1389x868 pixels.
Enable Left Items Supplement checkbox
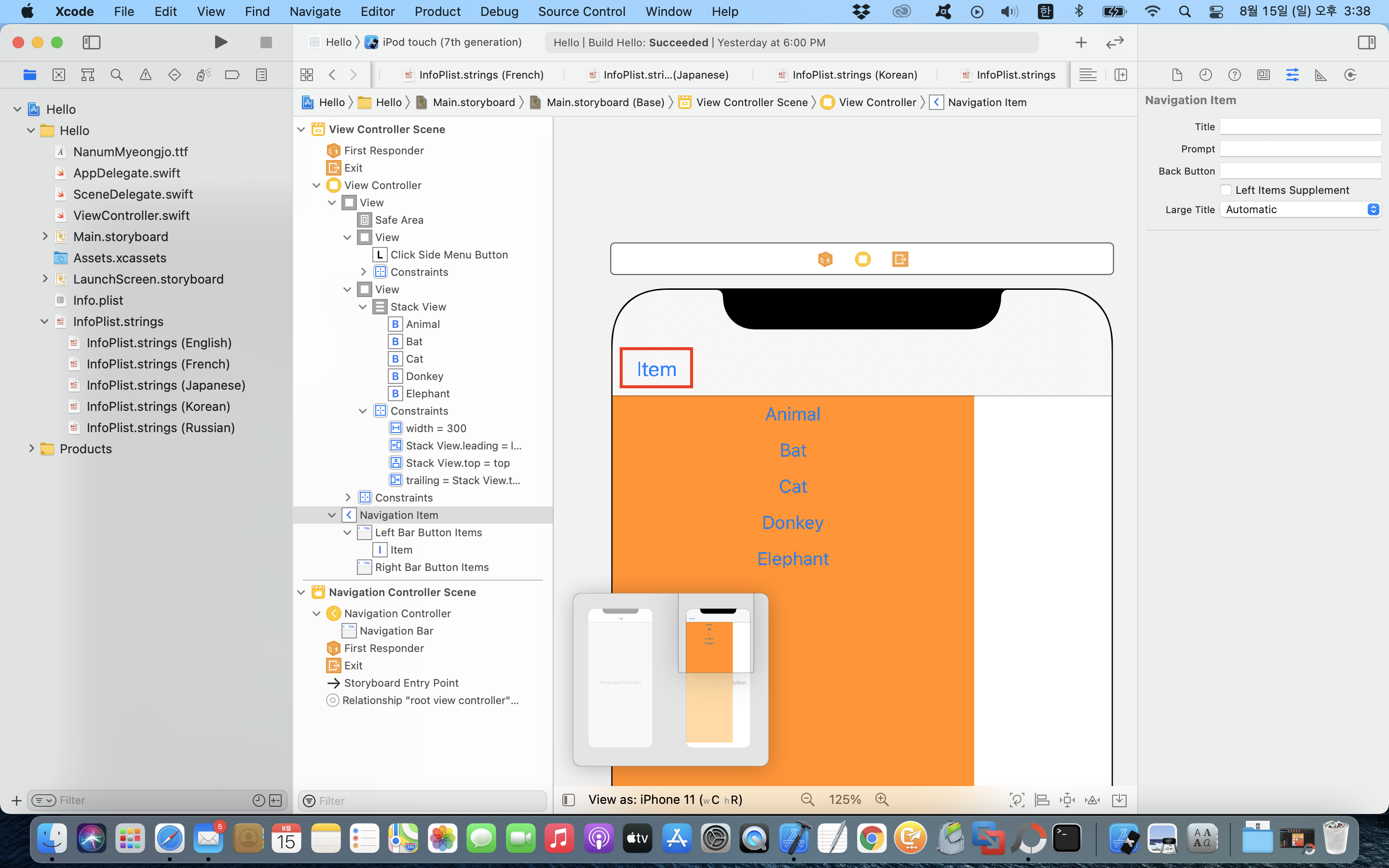[x=1226, y=190]
